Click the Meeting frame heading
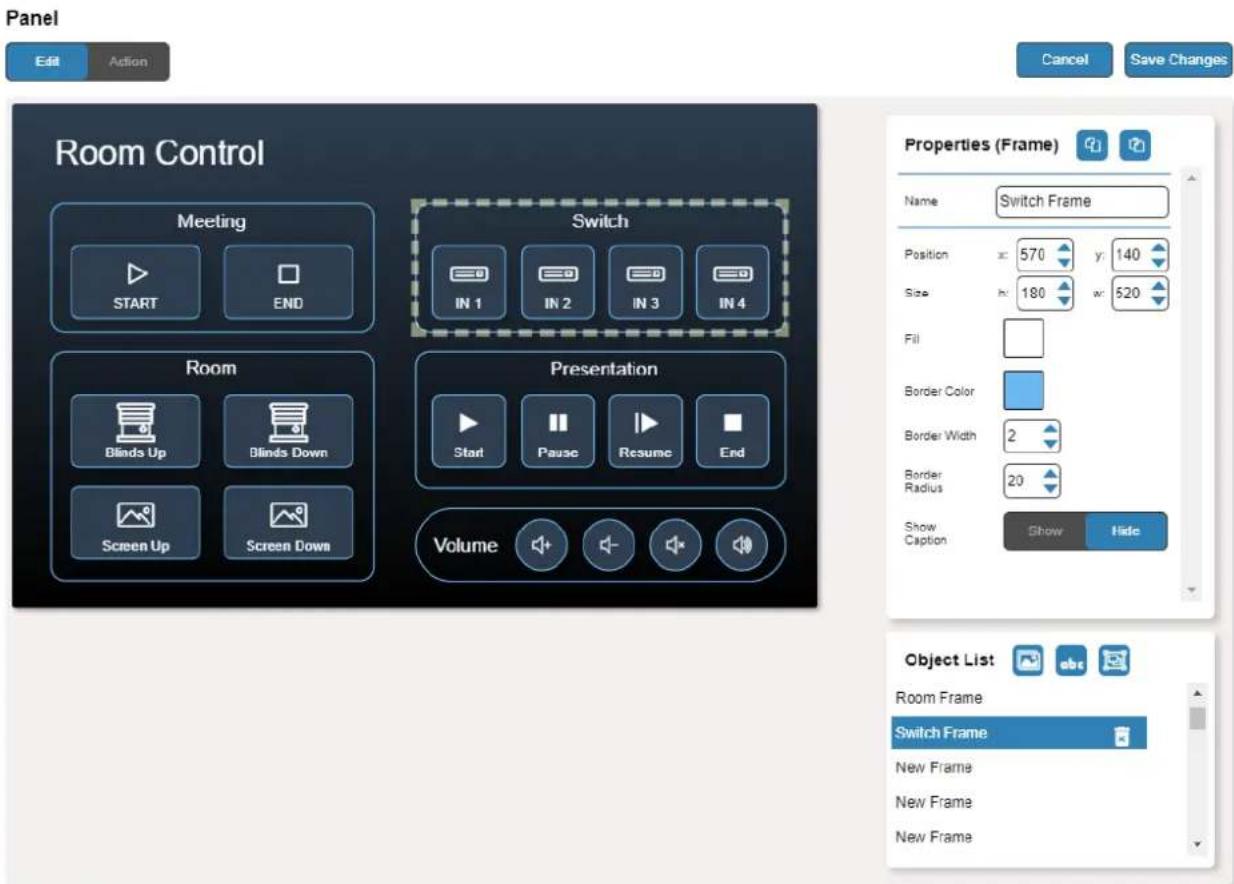This screenshot has height=884, width=1234. [212, 222]
